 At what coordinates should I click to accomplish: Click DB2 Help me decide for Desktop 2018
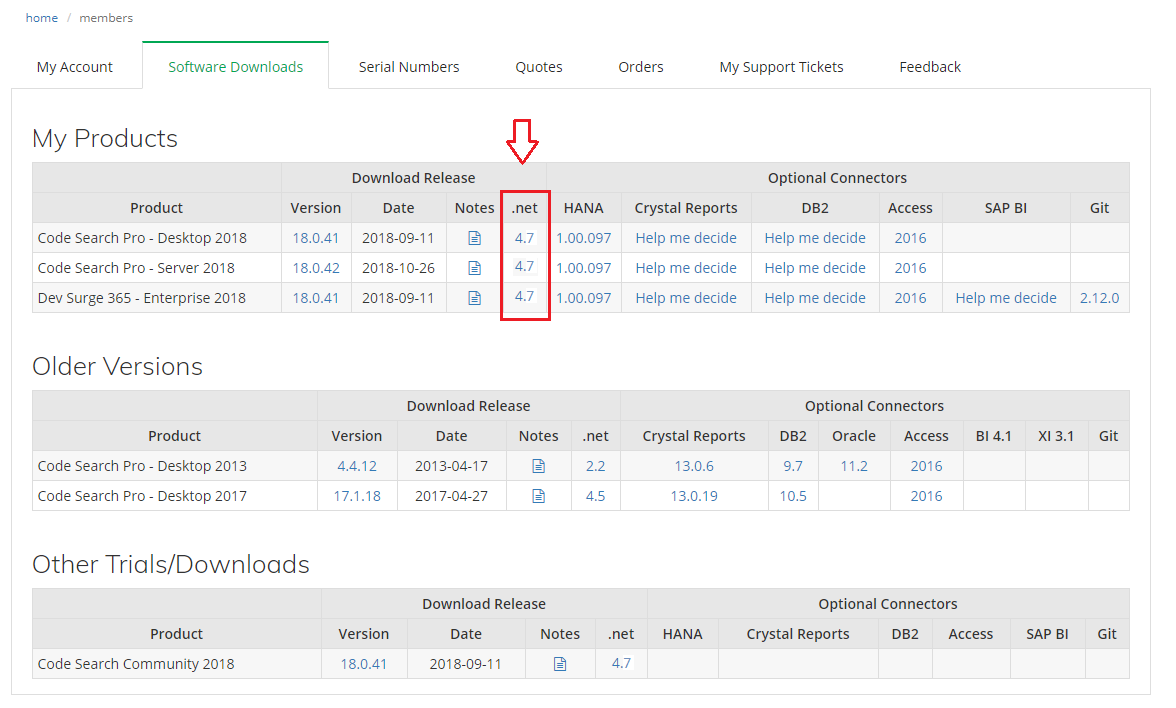[x=815, y=238]
